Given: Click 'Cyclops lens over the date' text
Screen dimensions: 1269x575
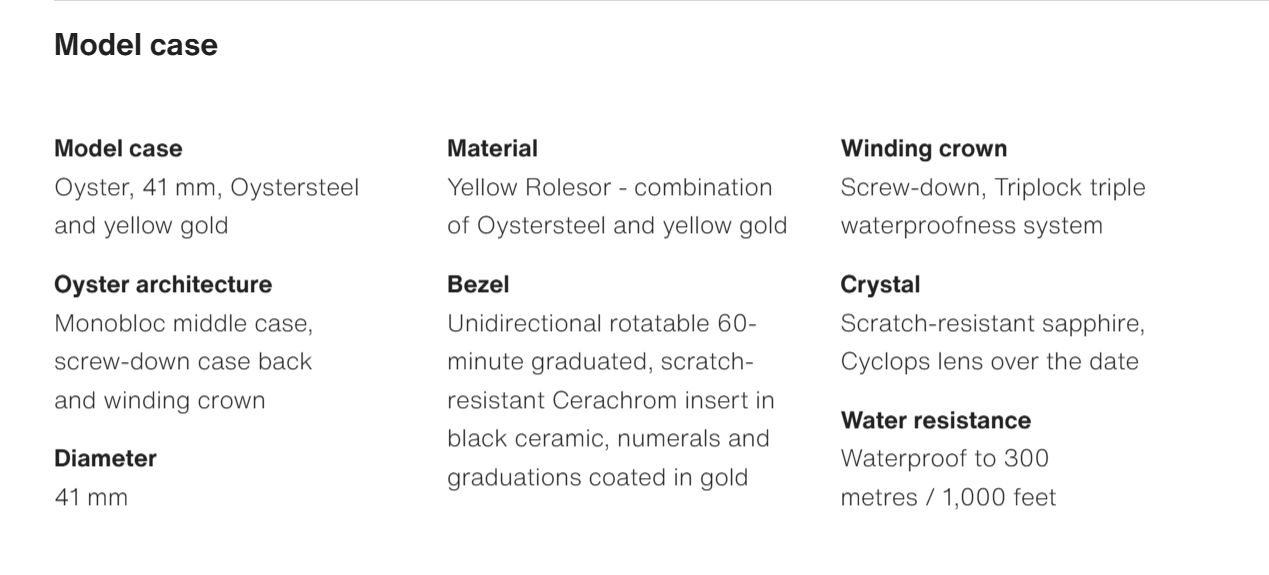Looking at the screenshot, I should (989, 362).
